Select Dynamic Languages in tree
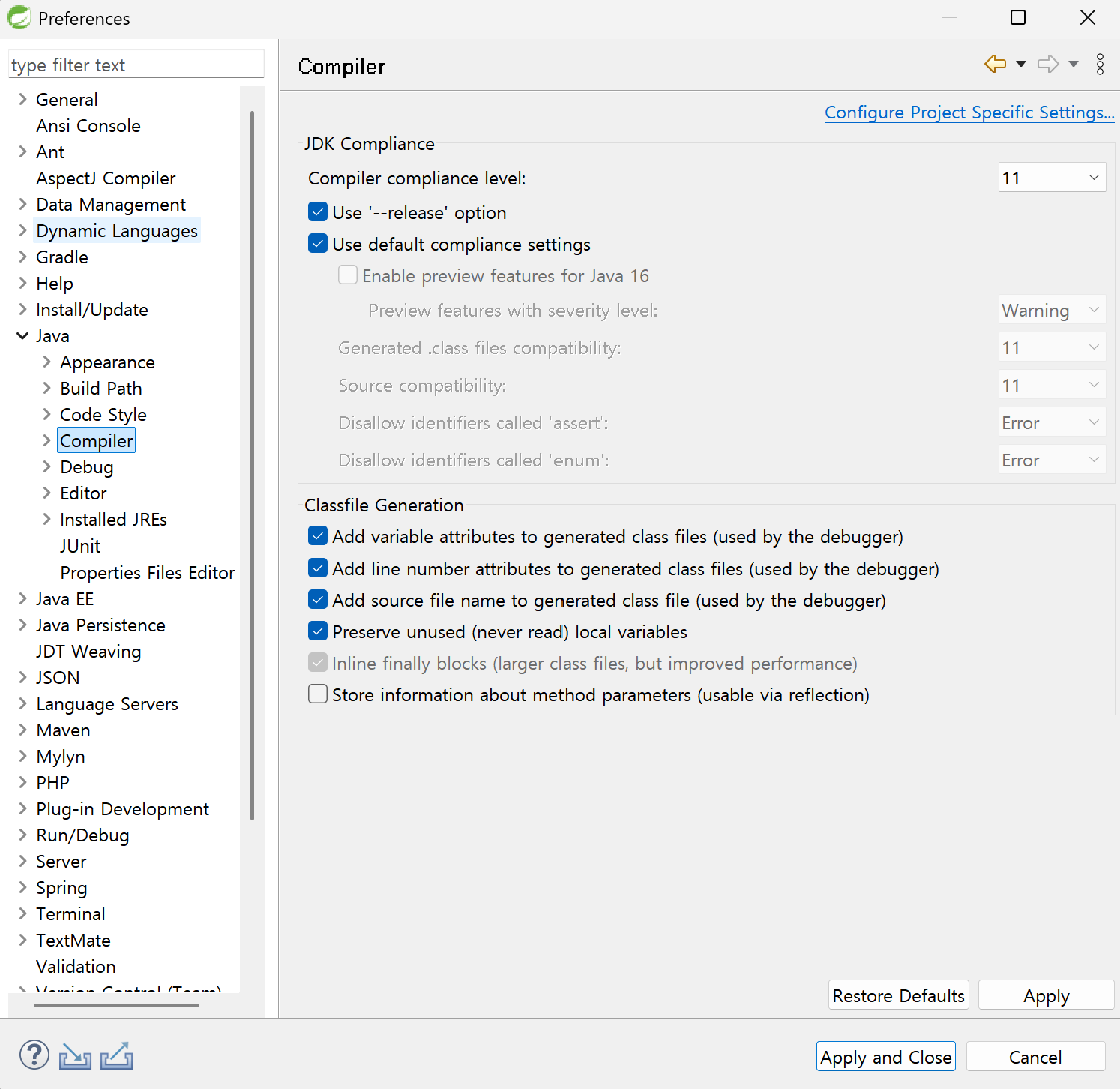 117,231
